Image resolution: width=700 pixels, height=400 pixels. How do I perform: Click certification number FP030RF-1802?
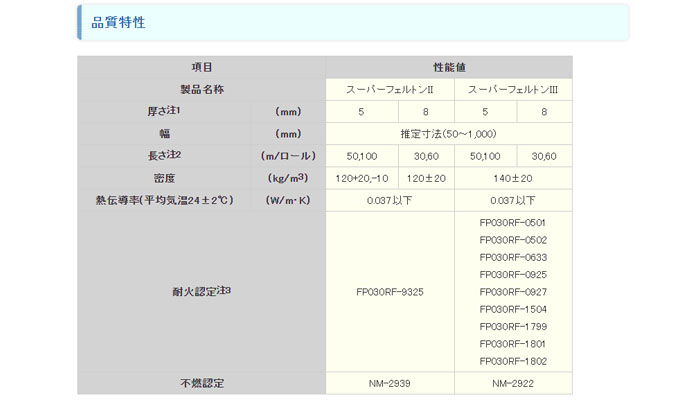(513, 361)
